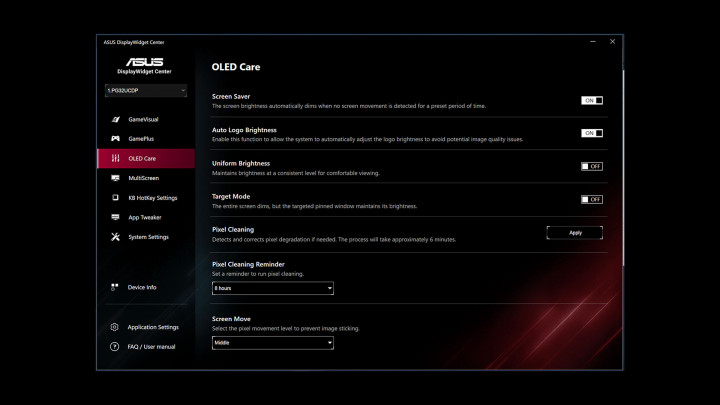The image size is (720, 405).
Task: Click the vertical scrollbar on the right
Action: coord(623,168)
